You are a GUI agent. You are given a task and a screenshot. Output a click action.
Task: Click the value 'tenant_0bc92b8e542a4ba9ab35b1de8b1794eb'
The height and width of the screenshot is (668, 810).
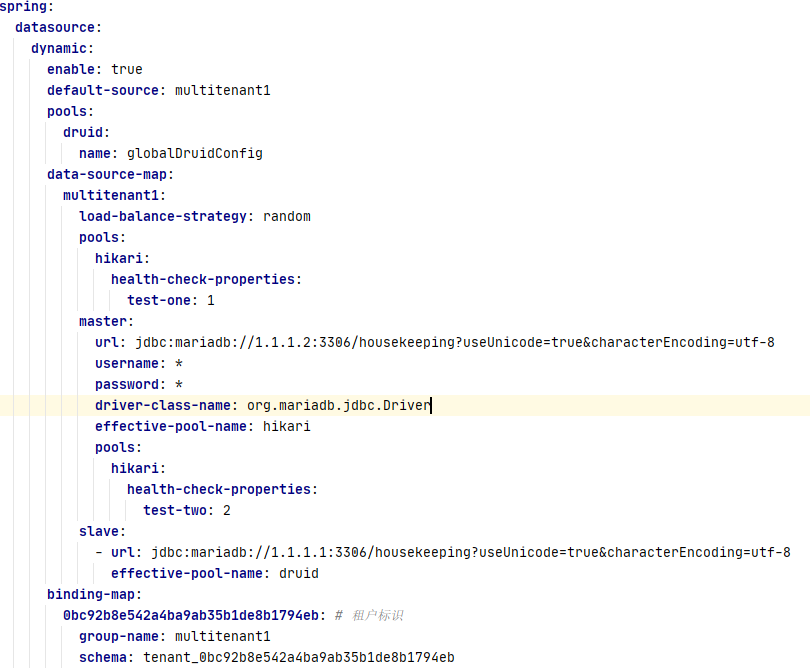299,658
